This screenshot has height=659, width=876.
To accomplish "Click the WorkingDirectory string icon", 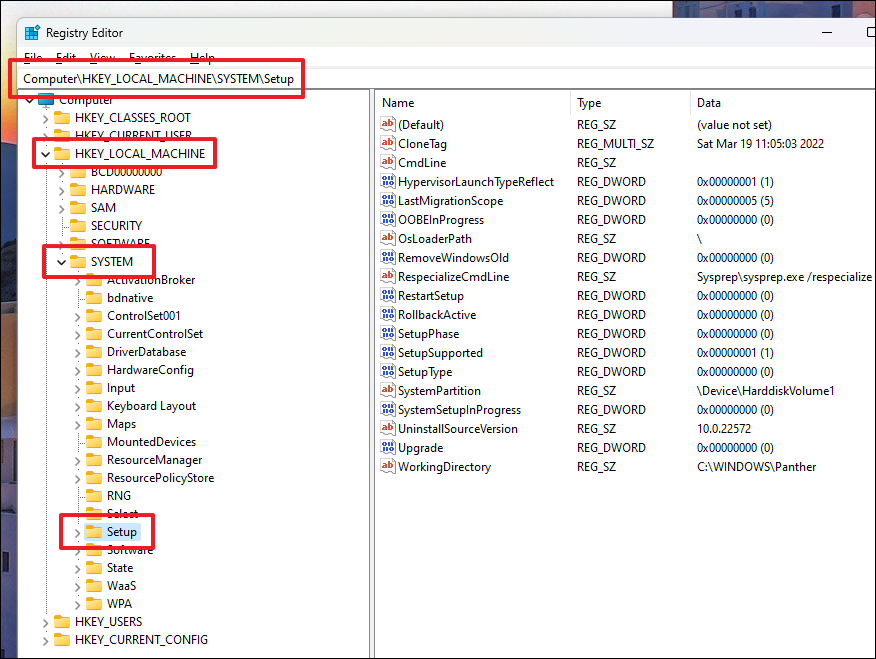I will click(388, 466).
